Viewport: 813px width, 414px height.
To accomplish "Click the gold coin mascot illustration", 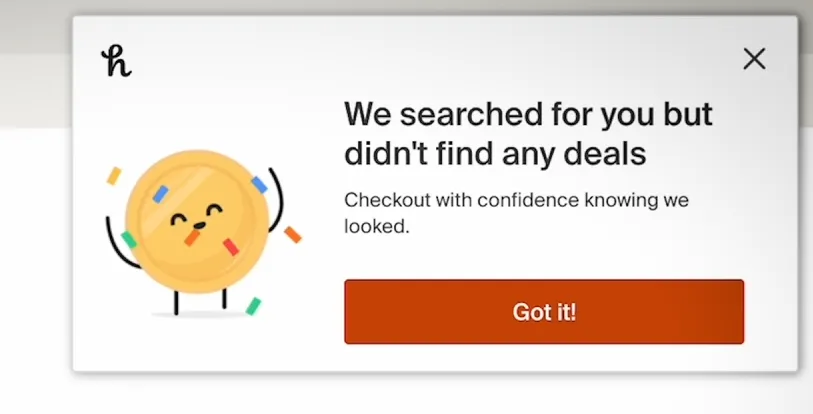I will [198, 220].
